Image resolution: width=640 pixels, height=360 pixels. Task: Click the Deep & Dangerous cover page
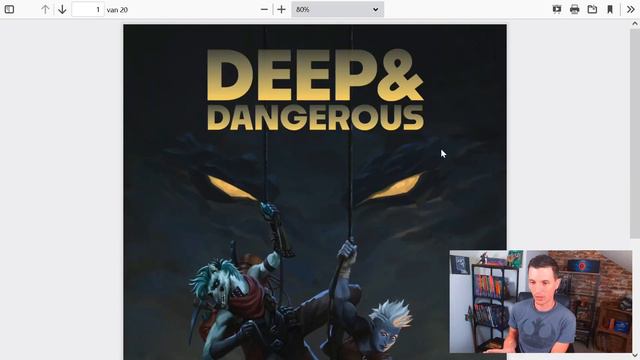coord(315,192)
